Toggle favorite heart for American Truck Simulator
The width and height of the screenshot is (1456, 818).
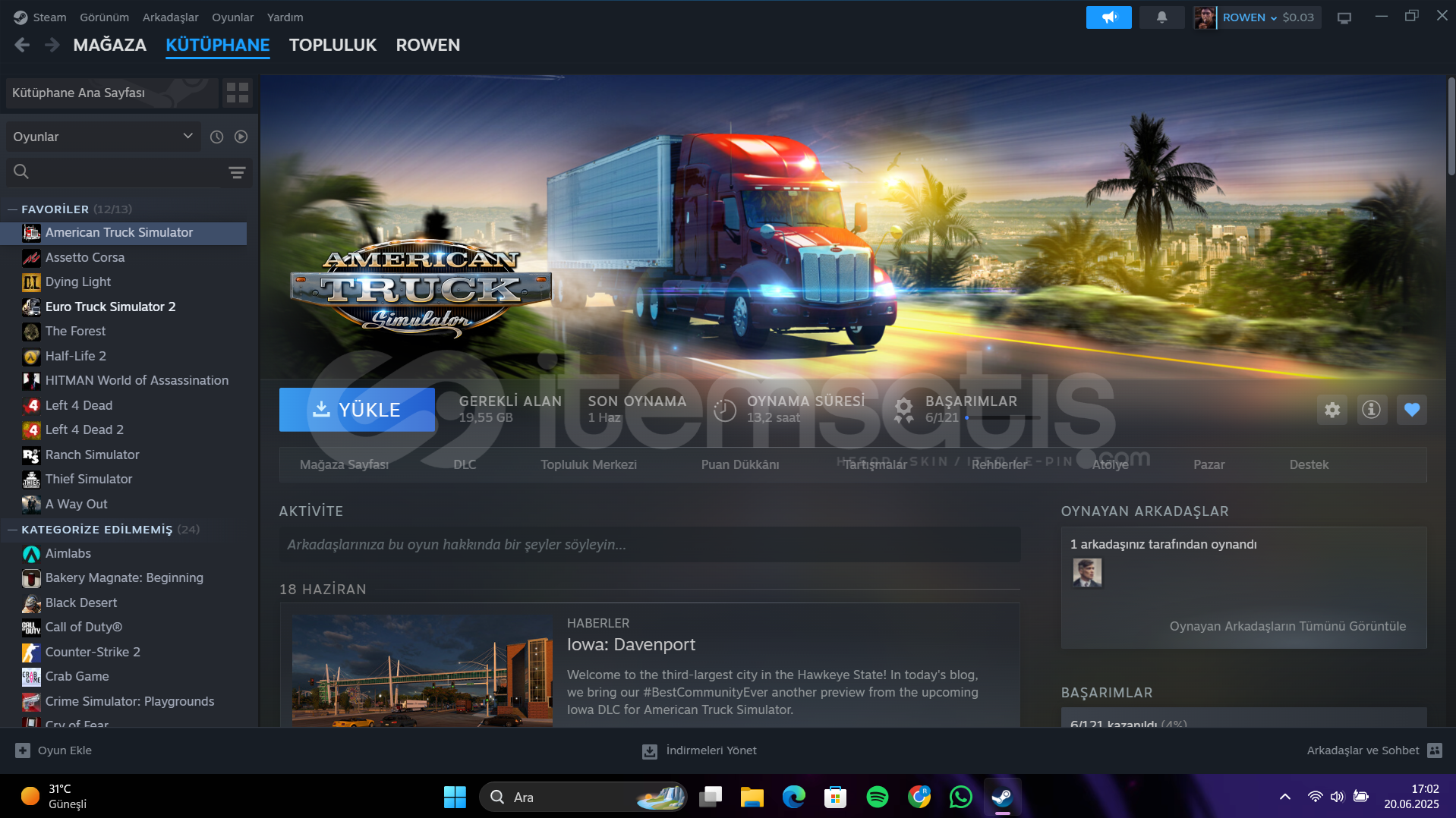tap(1411, 410)
